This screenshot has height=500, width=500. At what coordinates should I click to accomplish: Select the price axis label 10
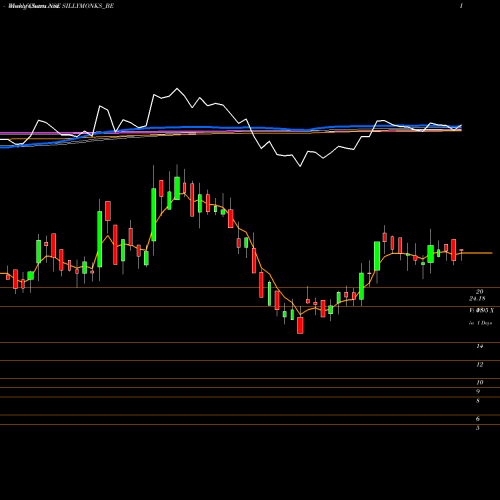pos(479,382)
